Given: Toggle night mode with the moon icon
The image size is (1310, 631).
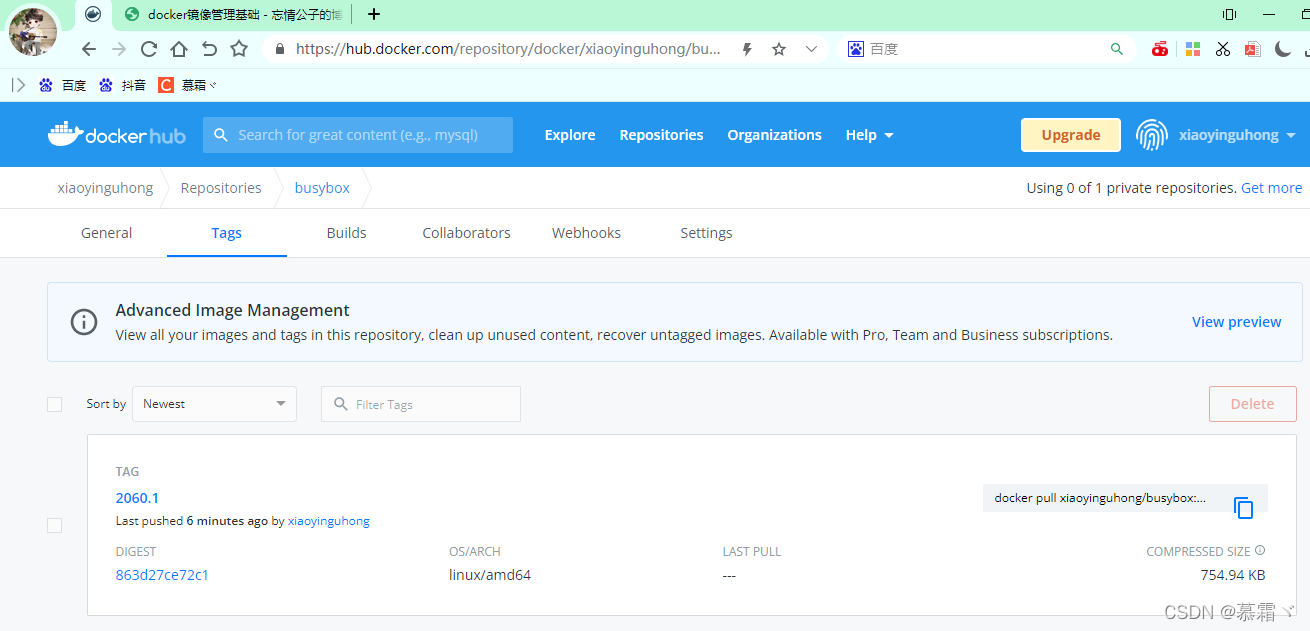Looking at the screenshot, I should click(1283, 49).
